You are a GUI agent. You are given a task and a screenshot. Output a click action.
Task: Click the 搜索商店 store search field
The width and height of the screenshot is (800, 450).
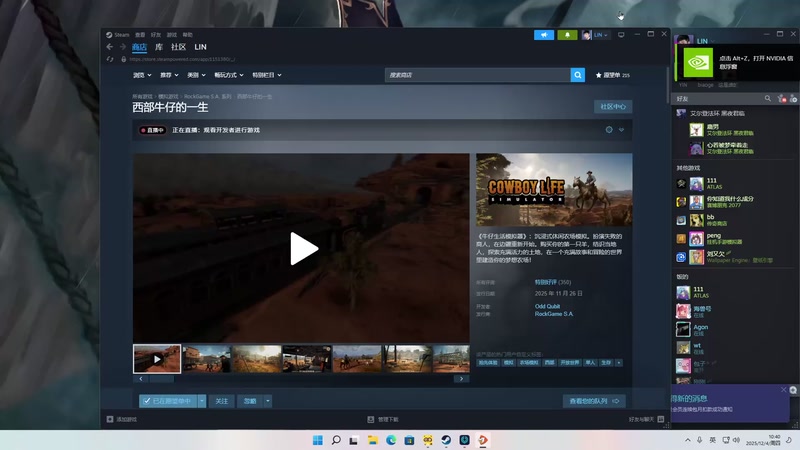pos(478,75)
